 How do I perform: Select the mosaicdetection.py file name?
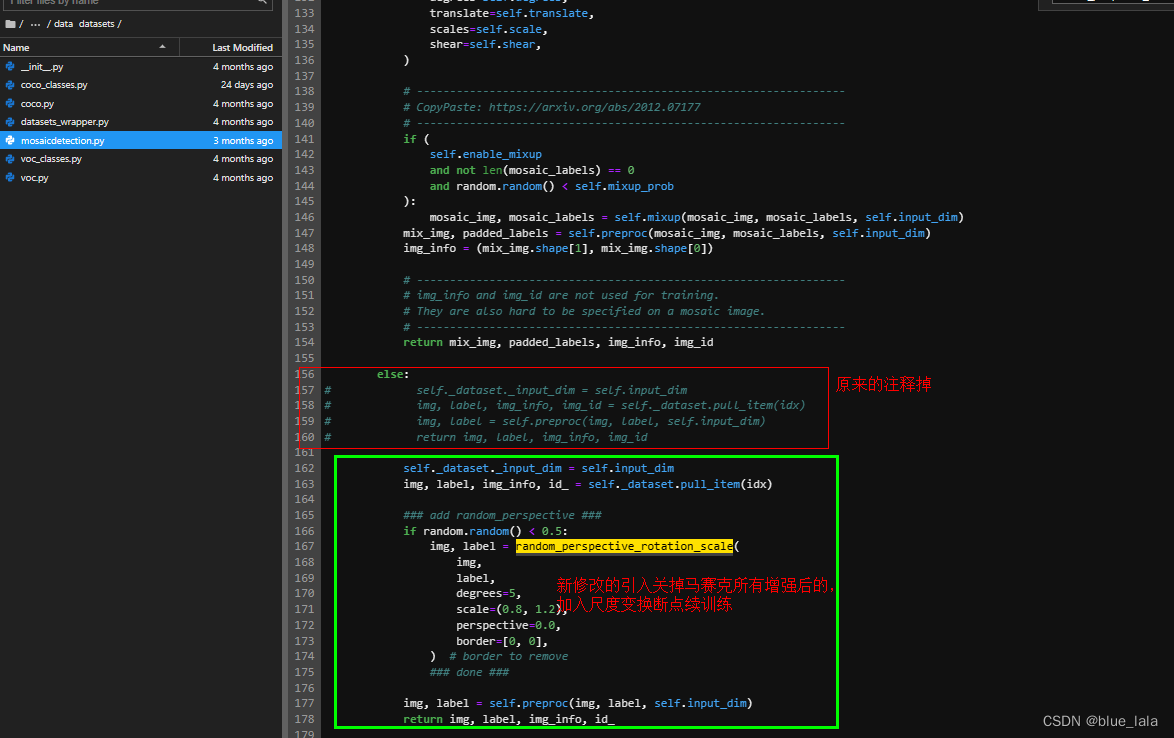(x=62, y=141)
